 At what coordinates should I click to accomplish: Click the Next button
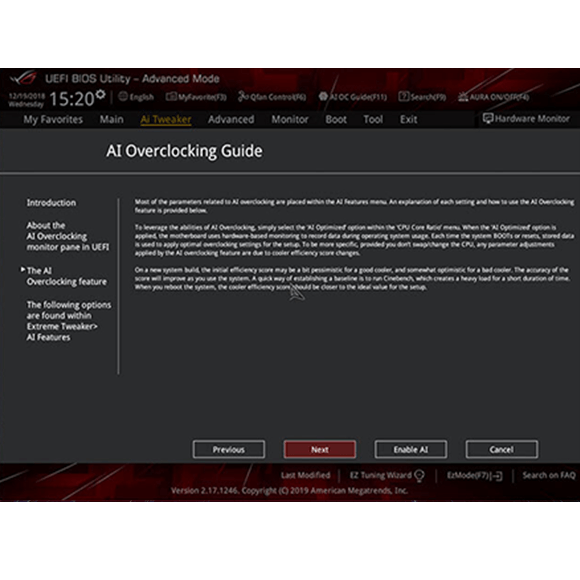point(320,449)
